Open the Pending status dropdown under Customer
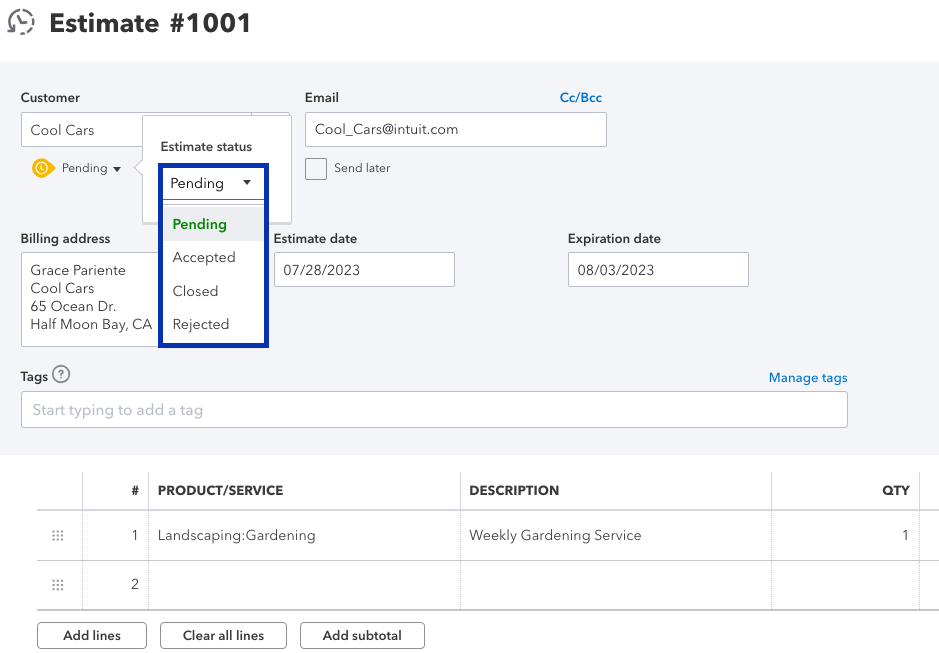The width and height of the screenshot is (939, 653). [x=91, y=168]
